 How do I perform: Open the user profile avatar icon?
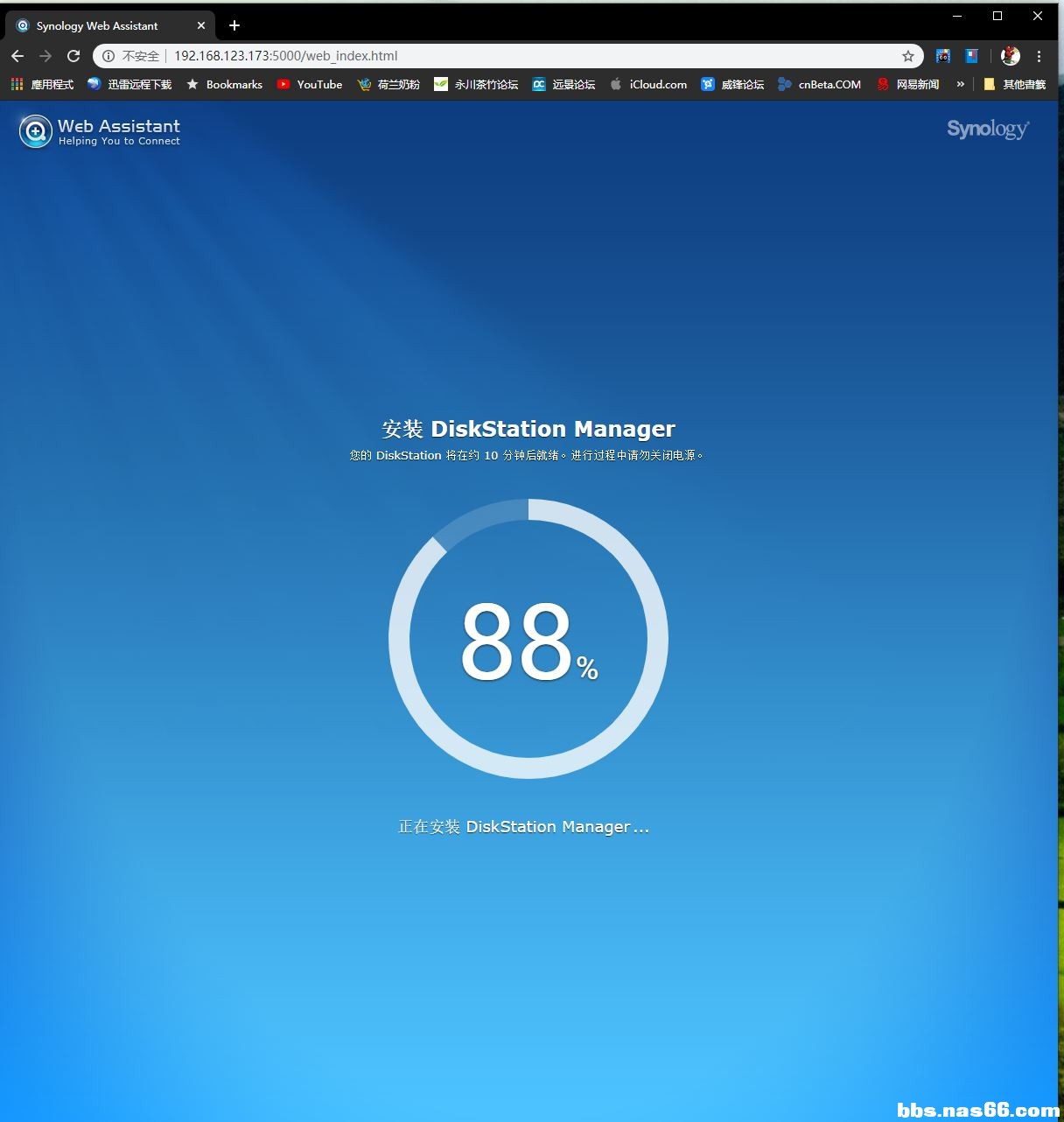pyautogui.click(x=1011, y=56)
